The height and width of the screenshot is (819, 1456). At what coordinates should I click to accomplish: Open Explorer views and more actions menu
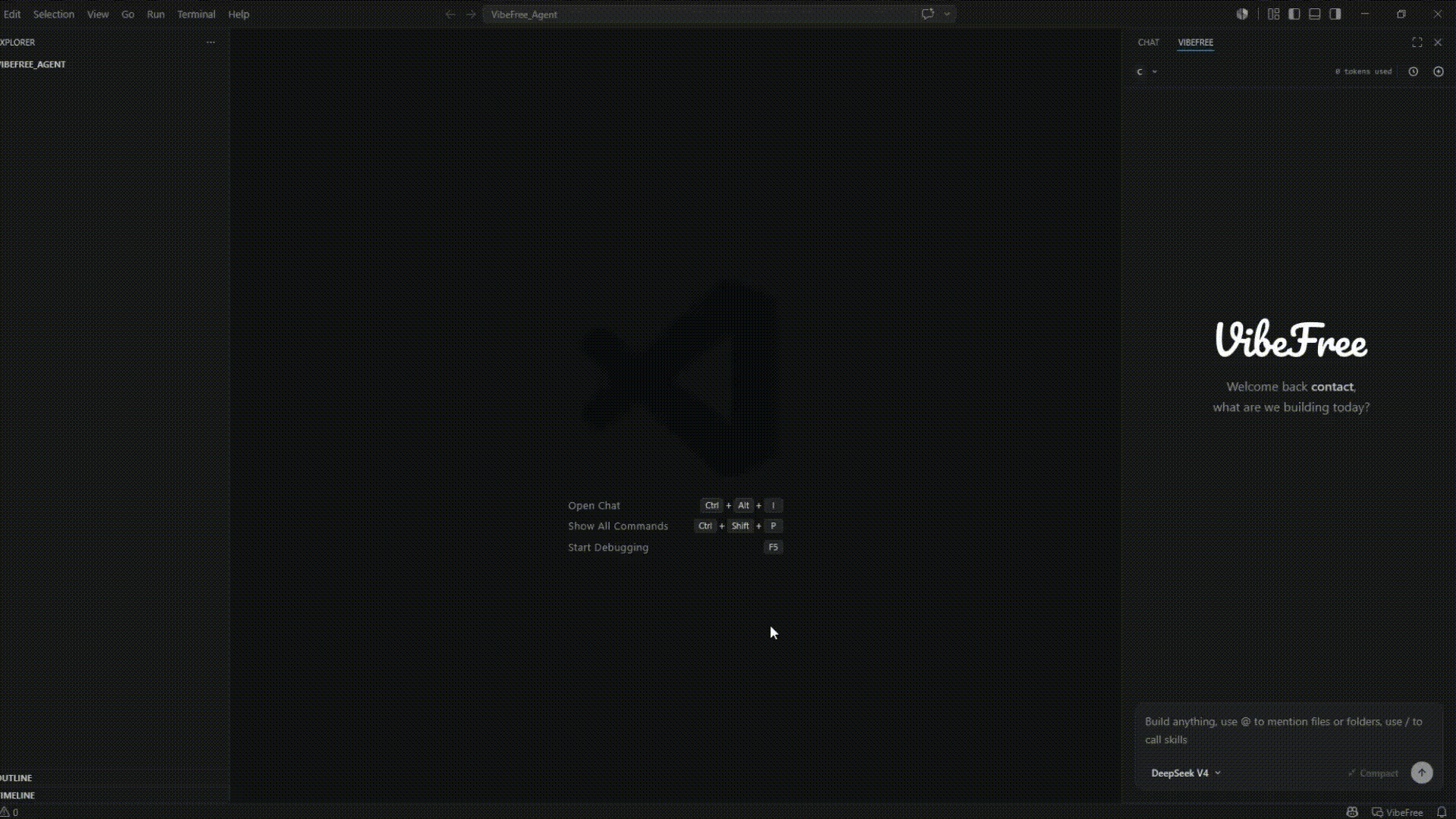tap(211, 42)
